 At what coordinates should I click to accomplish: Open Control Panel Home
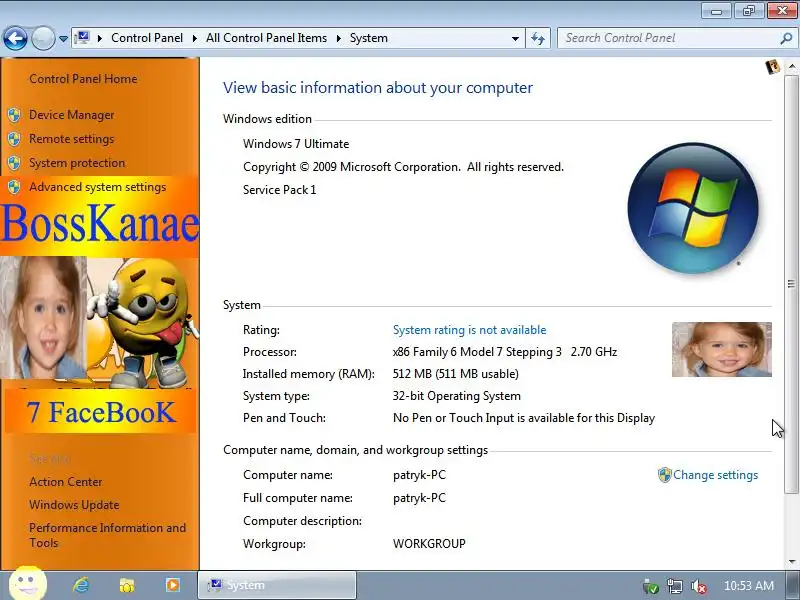coord(83,79)
